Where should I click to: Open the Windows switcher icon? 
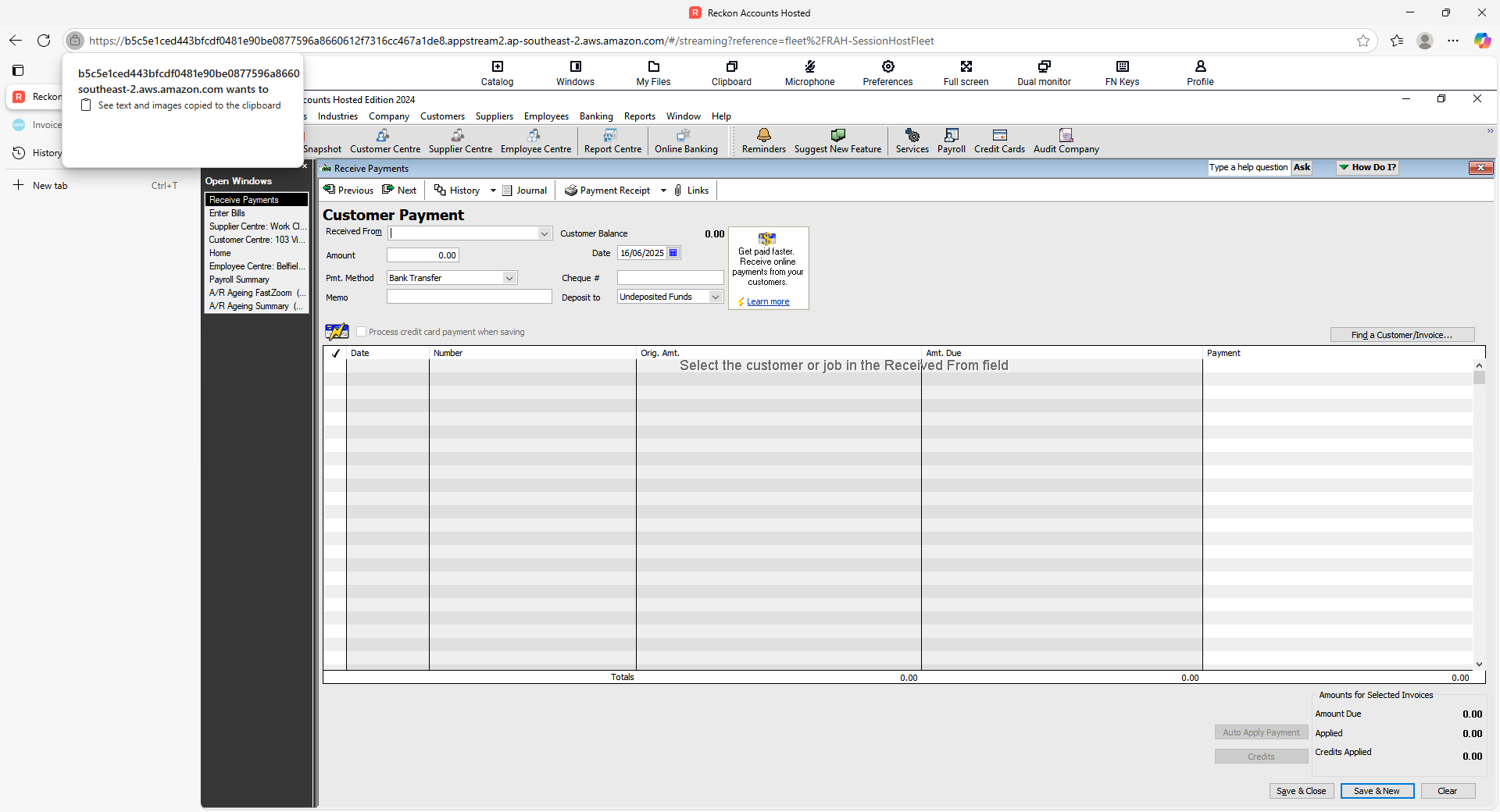pos(575,73)
